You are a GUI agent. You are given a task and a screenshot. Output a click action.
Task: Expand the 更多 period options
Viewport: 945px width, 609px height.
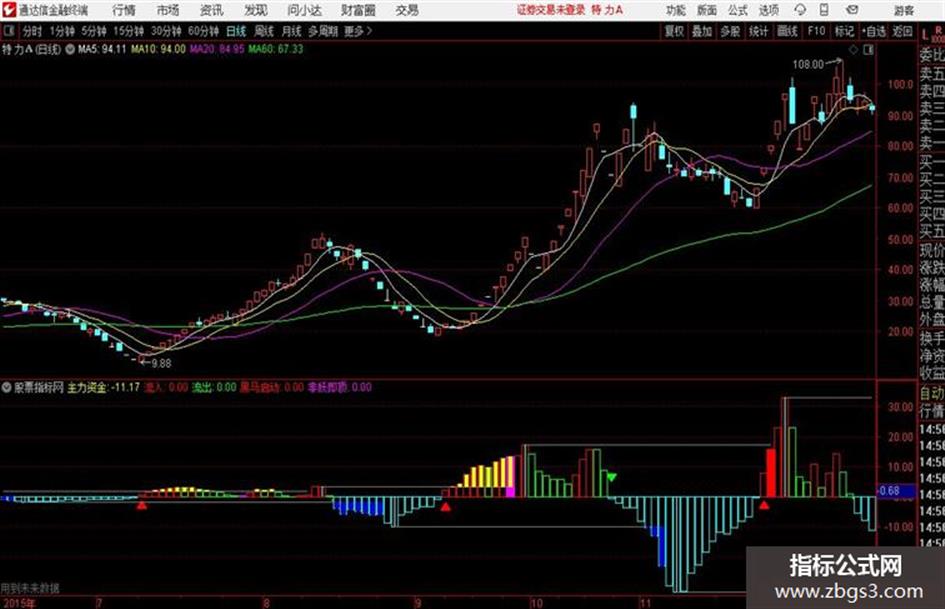click(x=358, y=31)
